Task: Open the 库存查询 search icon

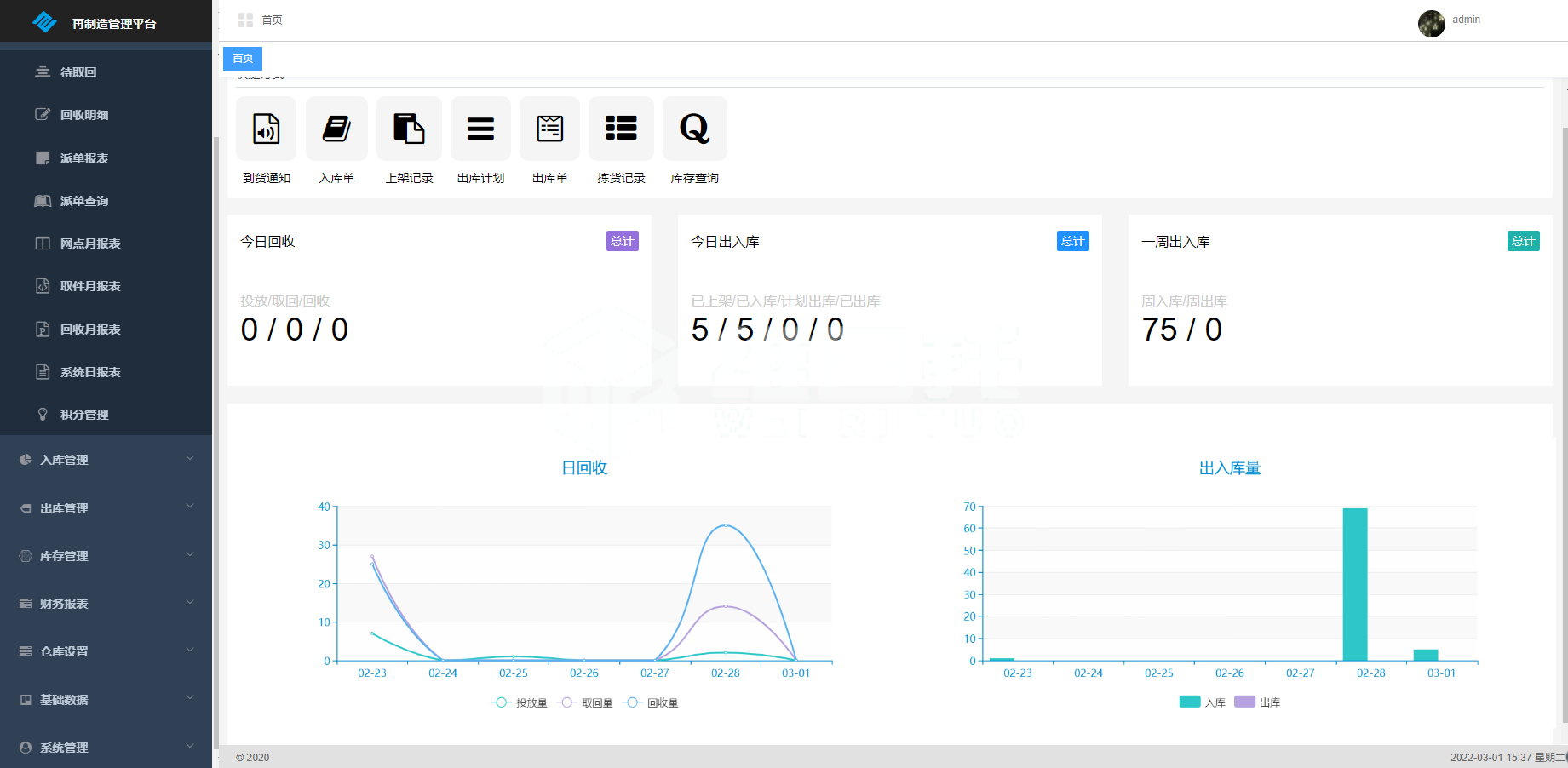Action: pos(694,129)
